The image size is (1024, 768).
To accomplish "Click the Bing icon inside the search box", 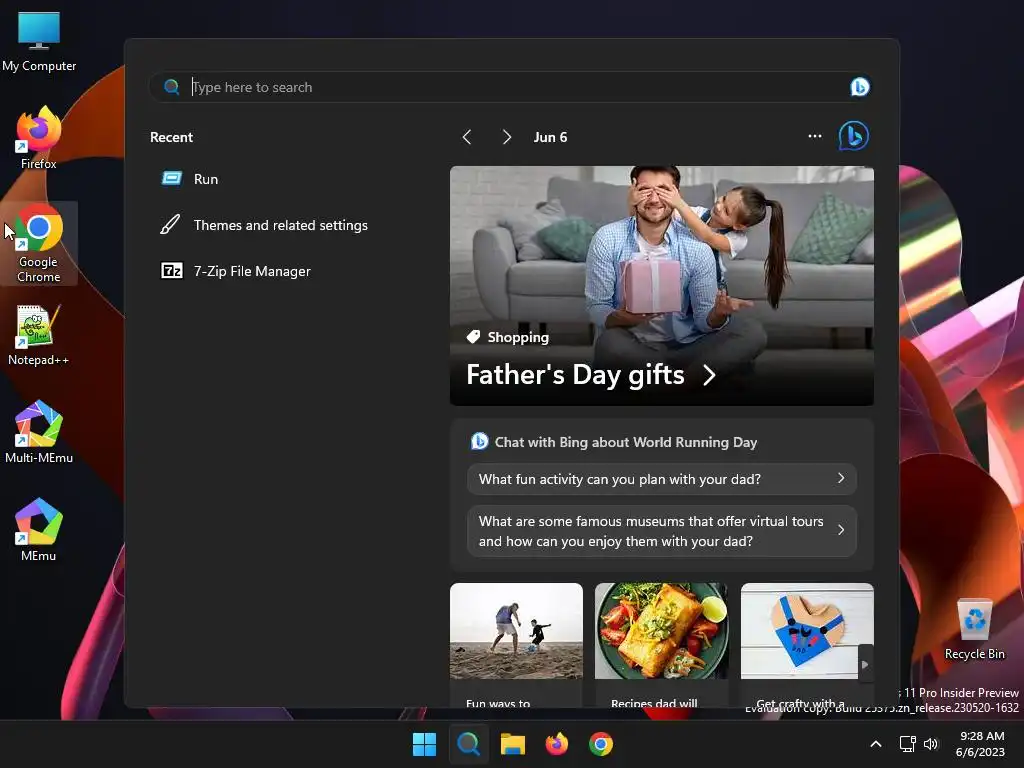I will click(859, 87).
